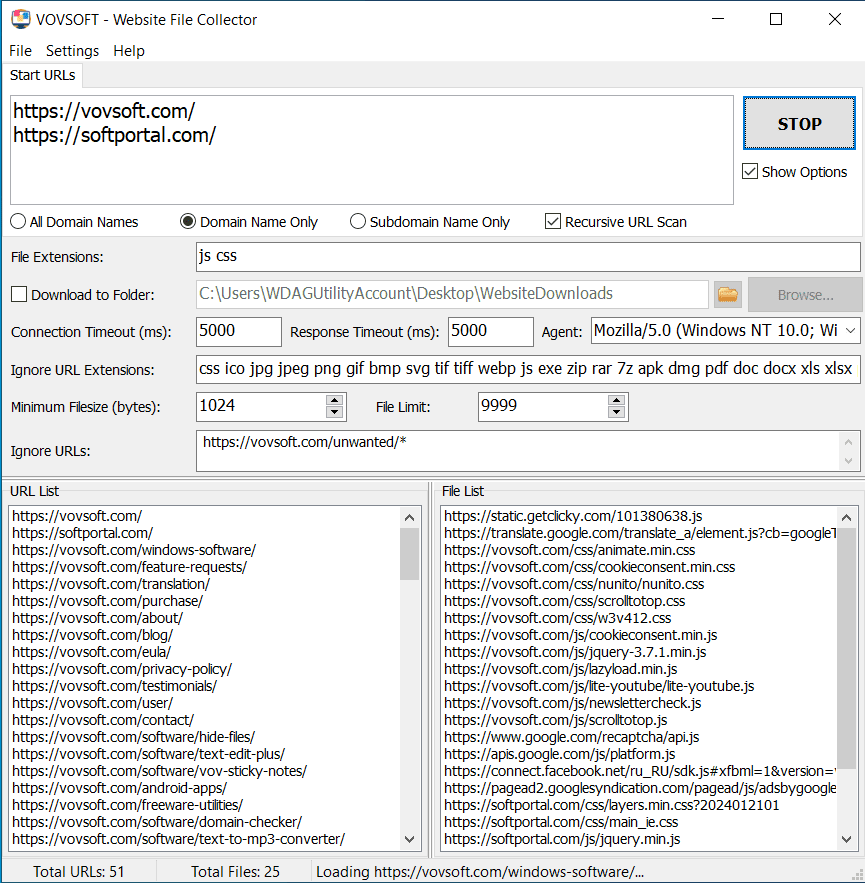Click into the Start URLs text area
Image resolution: width=865 pixels, height=883 pixels.
(372, 150)
